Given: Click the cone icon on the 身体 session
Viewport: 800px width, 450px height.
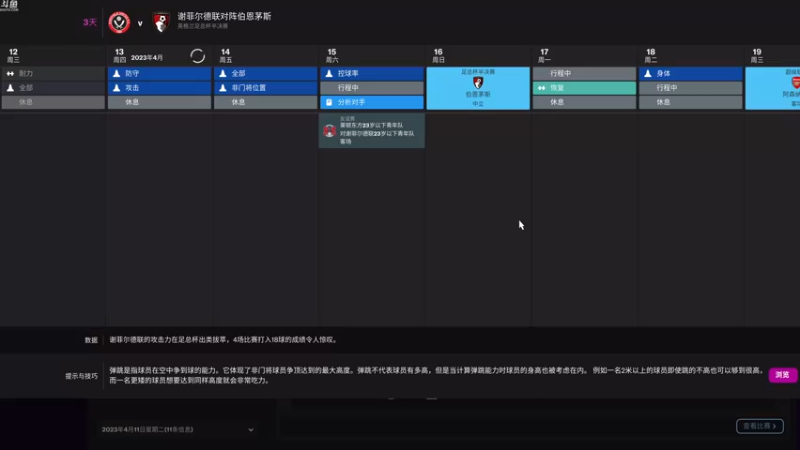Looking at the screenshot, I should click(648, 73).
